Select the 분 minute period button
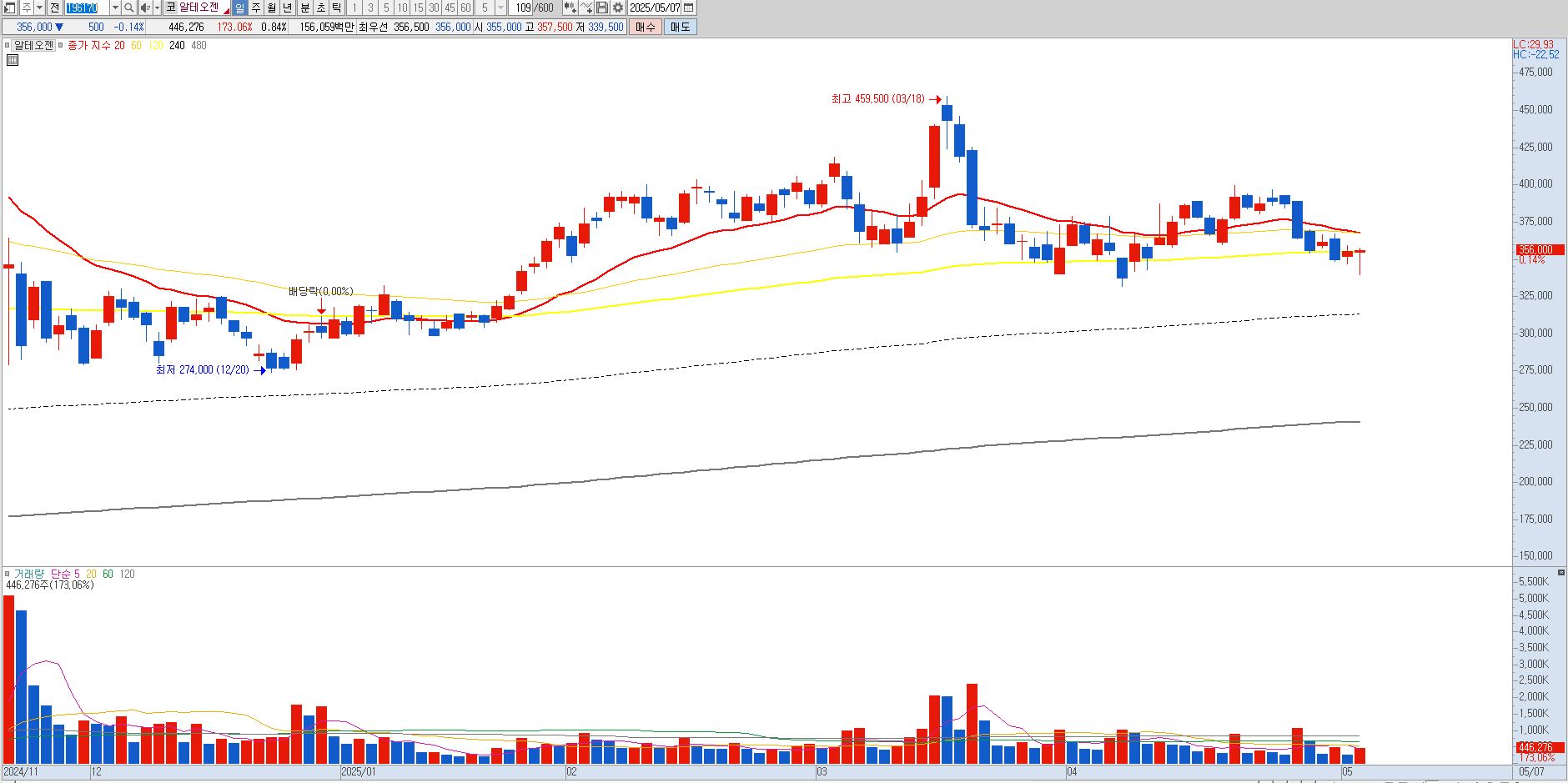This screenshot has height=783, width=1568. tap(305, 8)
